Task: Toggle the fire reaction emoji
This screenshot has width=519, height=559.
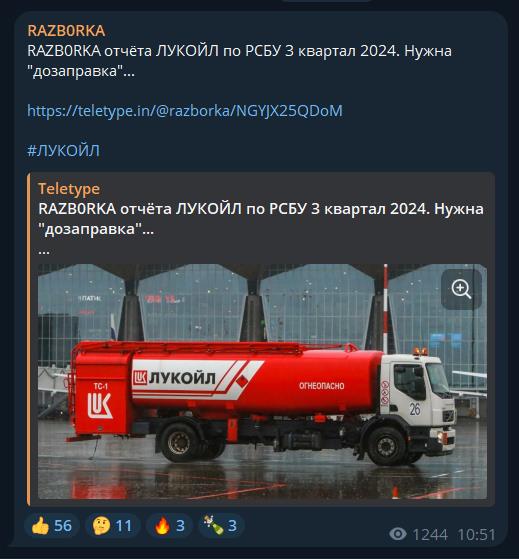Action: [x=162, y=525]
